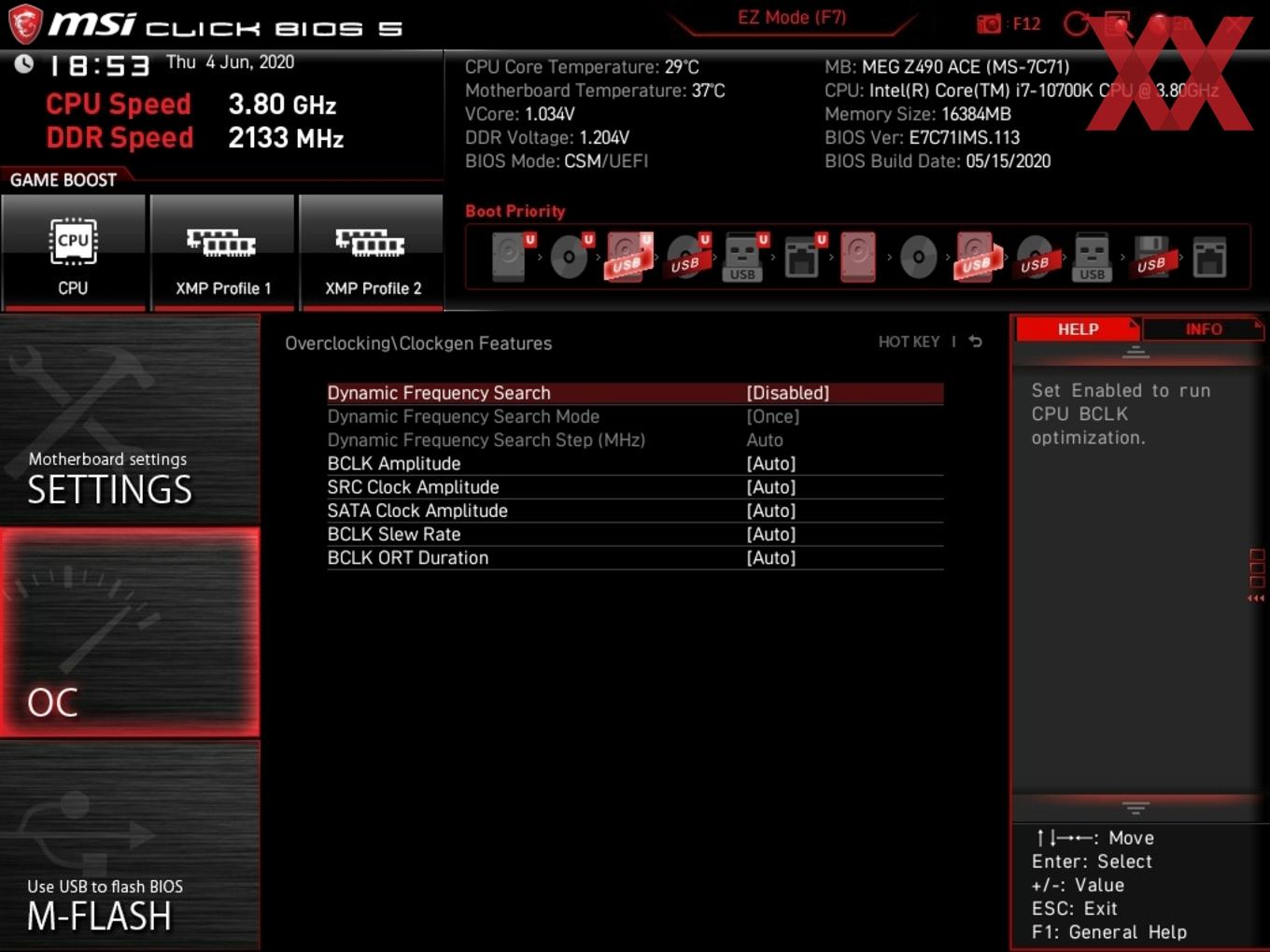Click the BIOS Mode CSM/UEFI text
Screen dimensions: 1270x952
coord(557,161)
